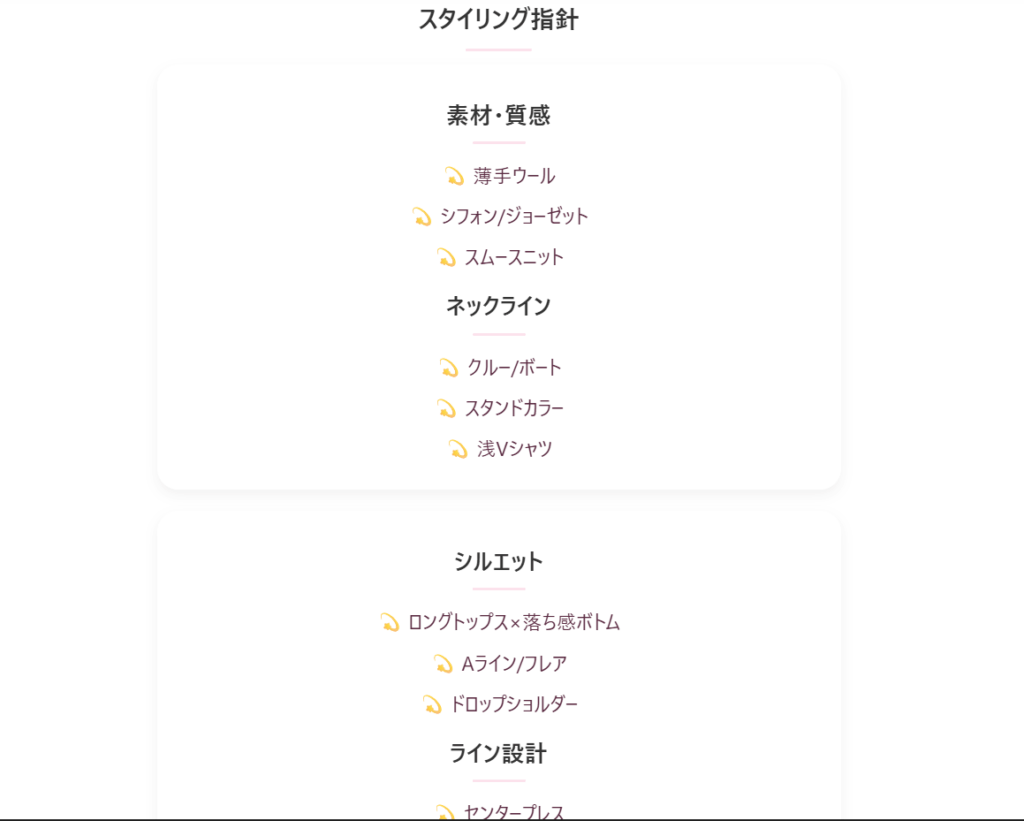Click the bullet icon beside シフォン/ジョーゼット
Screen dimensions: 1024x821
(x=421, y=217)
